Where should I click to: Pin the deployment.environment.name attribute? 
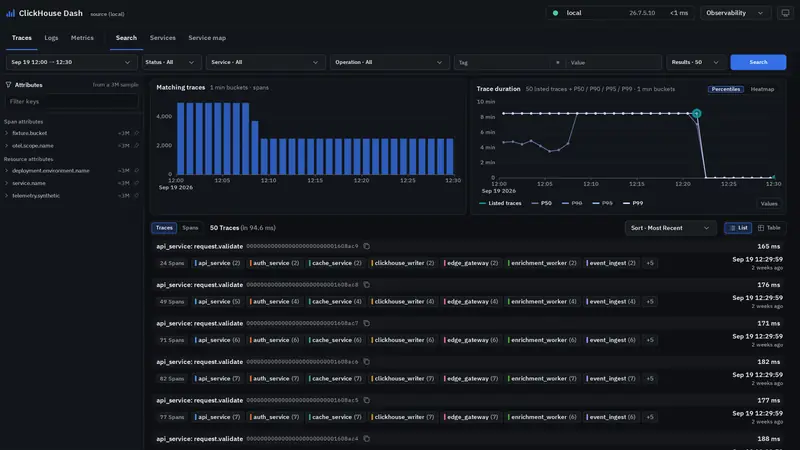point(137,170)
